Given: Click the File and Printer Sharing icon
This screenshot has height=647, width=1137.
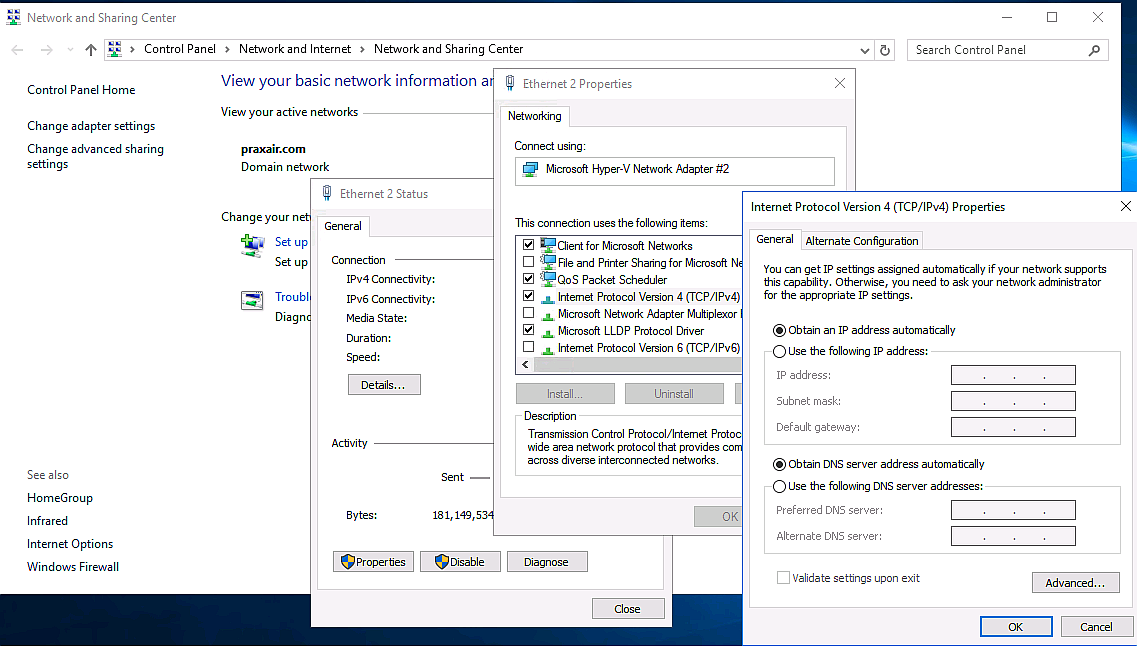Looking at the screenshot, I should (x=548, y=262).
